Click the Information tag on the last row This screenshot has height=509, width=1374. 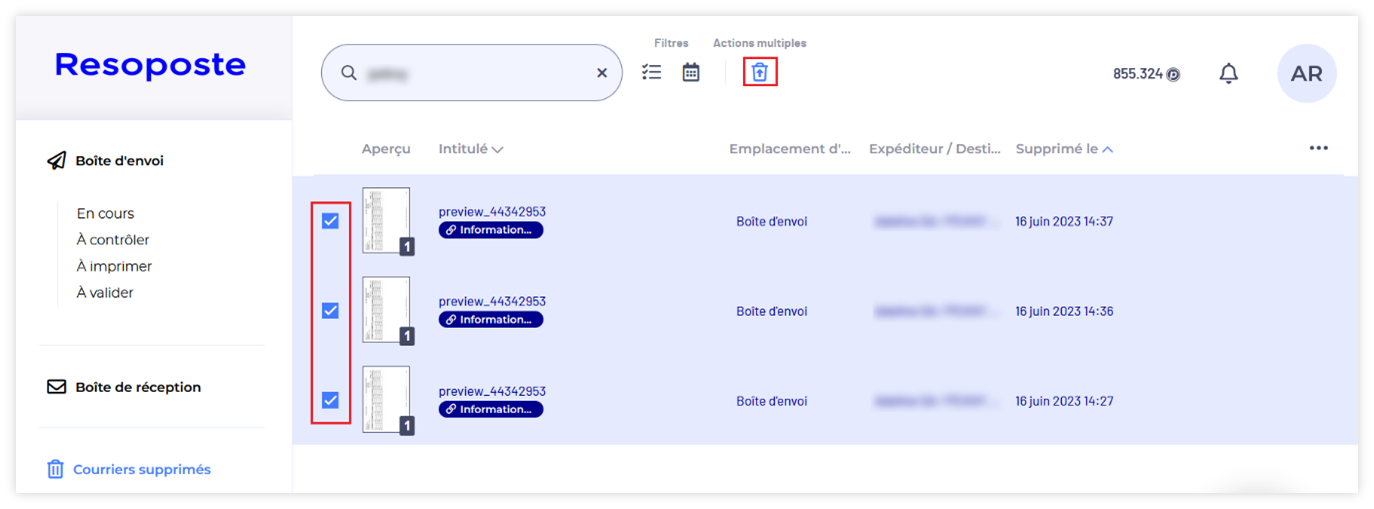pyautogui.click(x=491, y=409)
